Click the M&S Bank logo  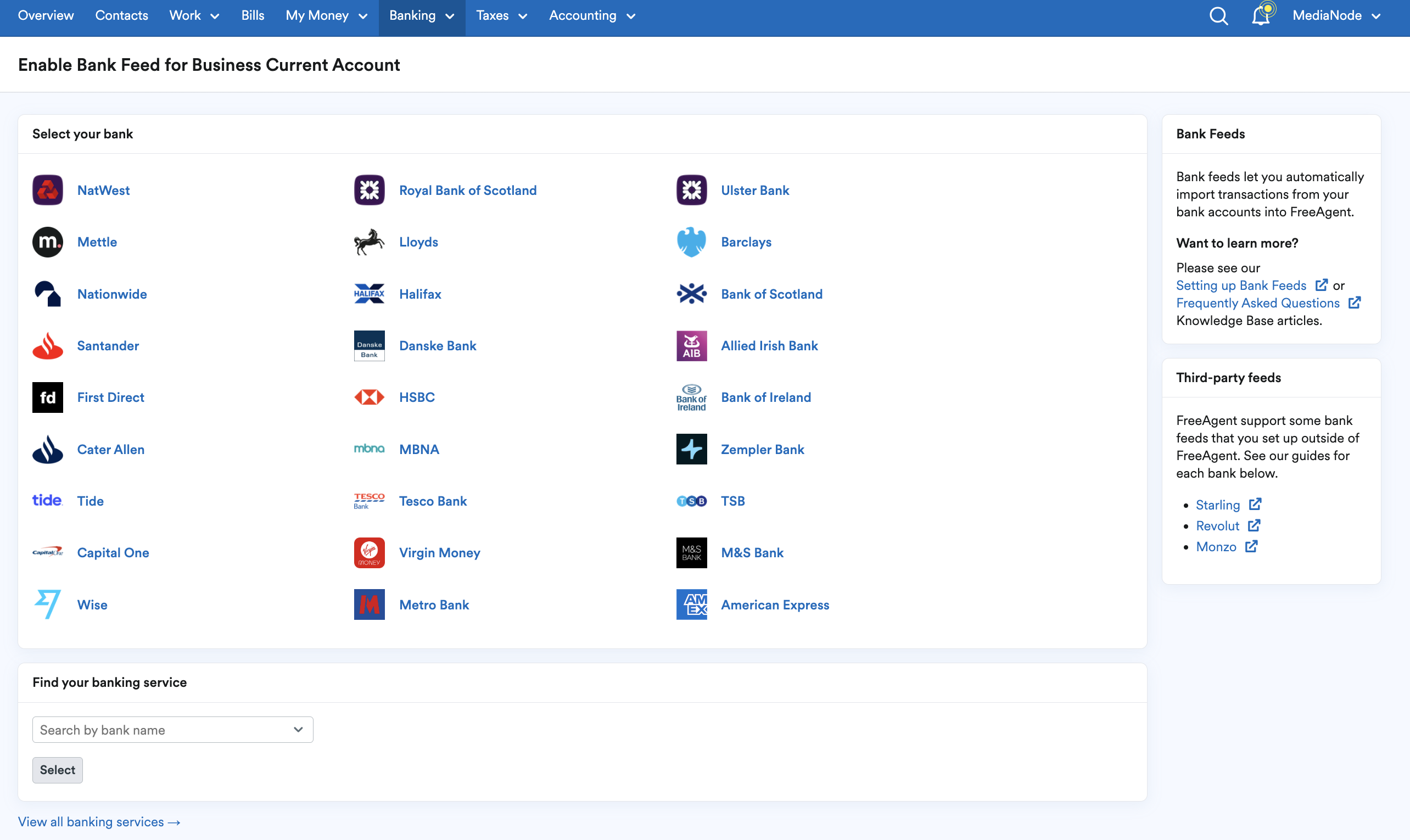[691, 553]
